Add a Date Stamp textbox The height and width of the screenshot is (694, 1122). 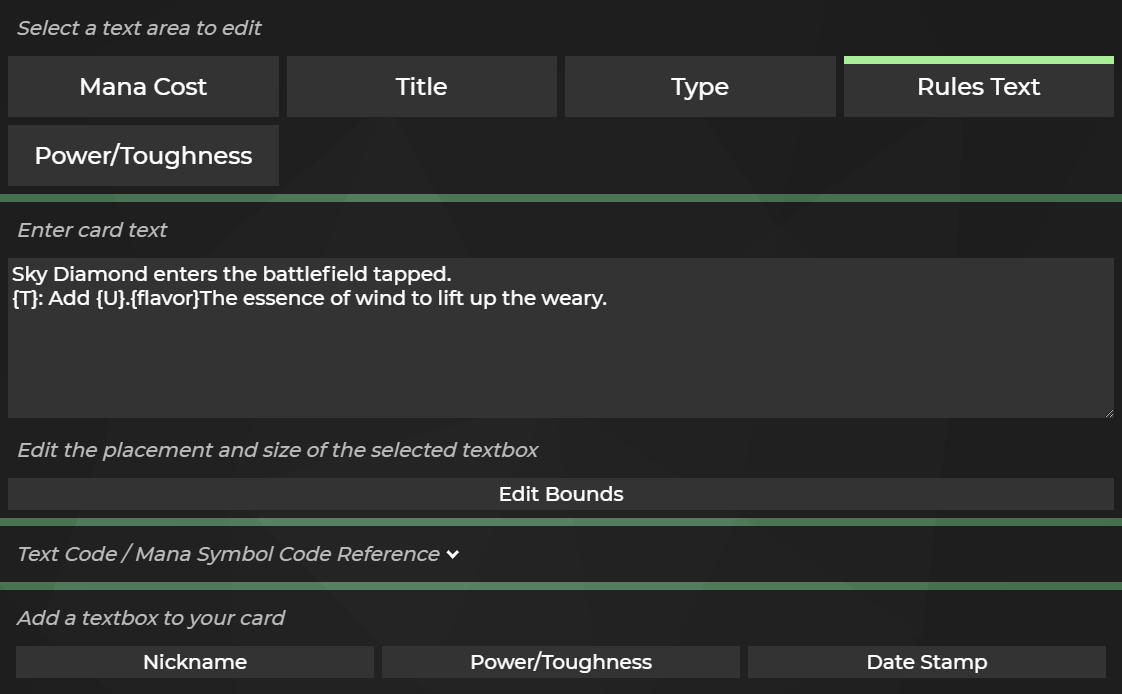(x=926, y=662)
